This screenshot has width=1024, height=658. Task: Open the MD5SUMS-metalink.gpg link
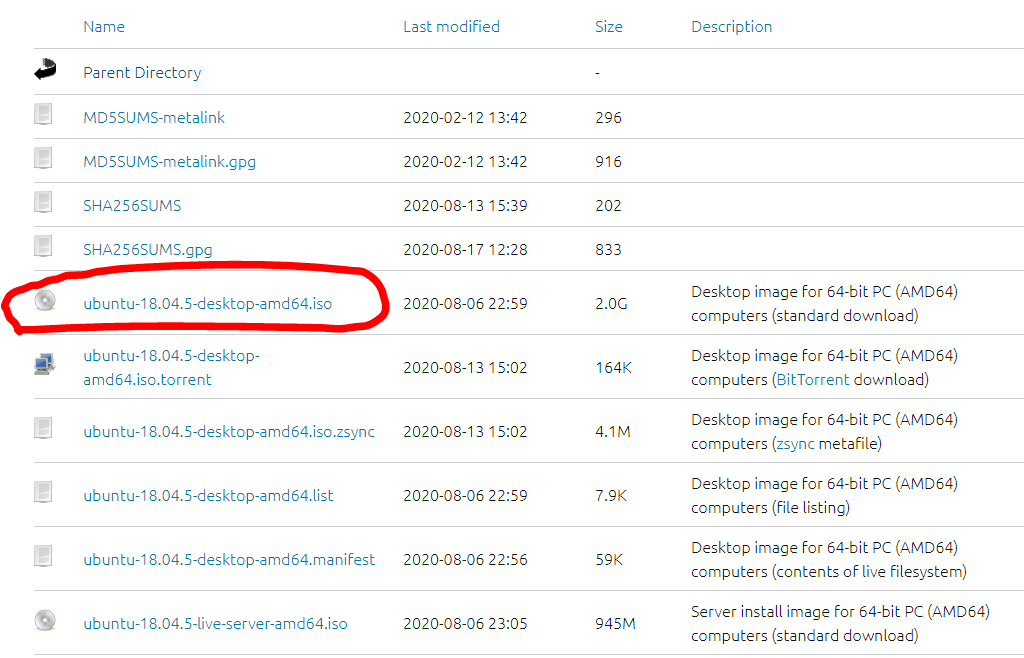click(170, 162)
